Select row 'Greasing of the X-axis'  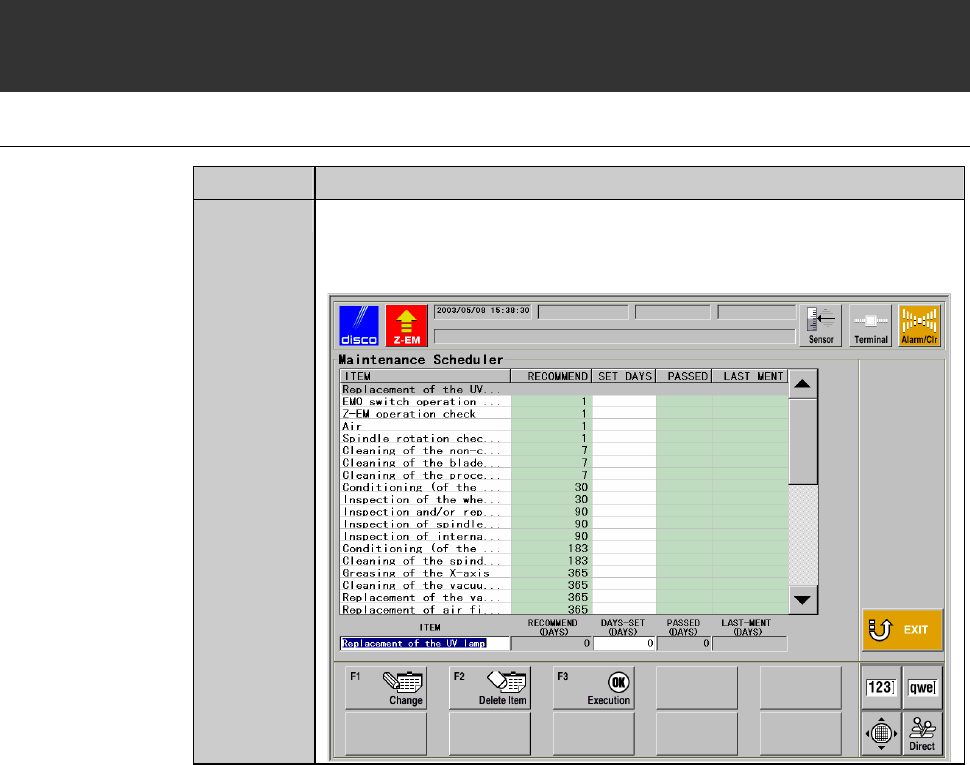[564, 573]
